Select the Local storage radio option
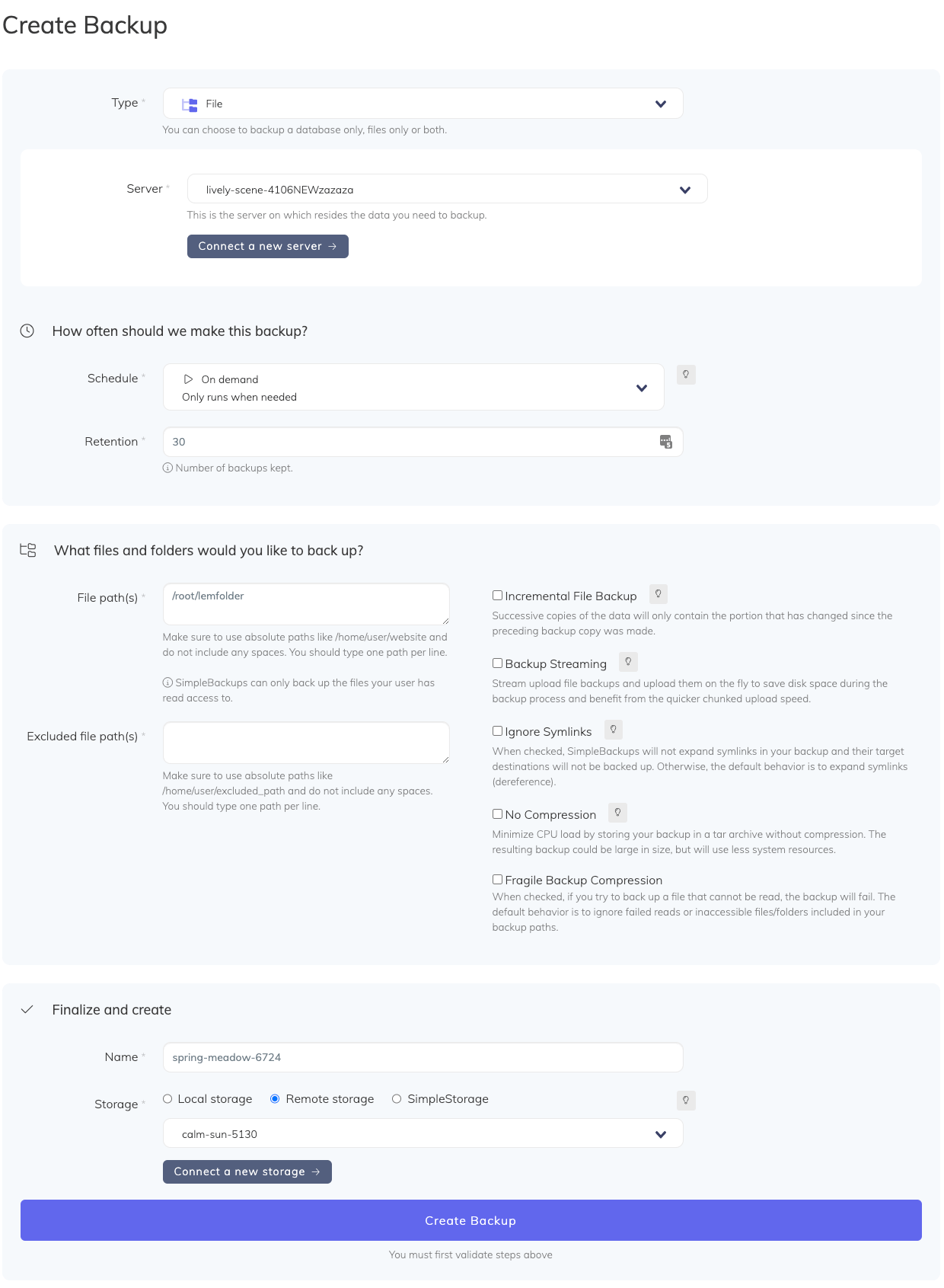The image size is (944, 1288). 167,1099
